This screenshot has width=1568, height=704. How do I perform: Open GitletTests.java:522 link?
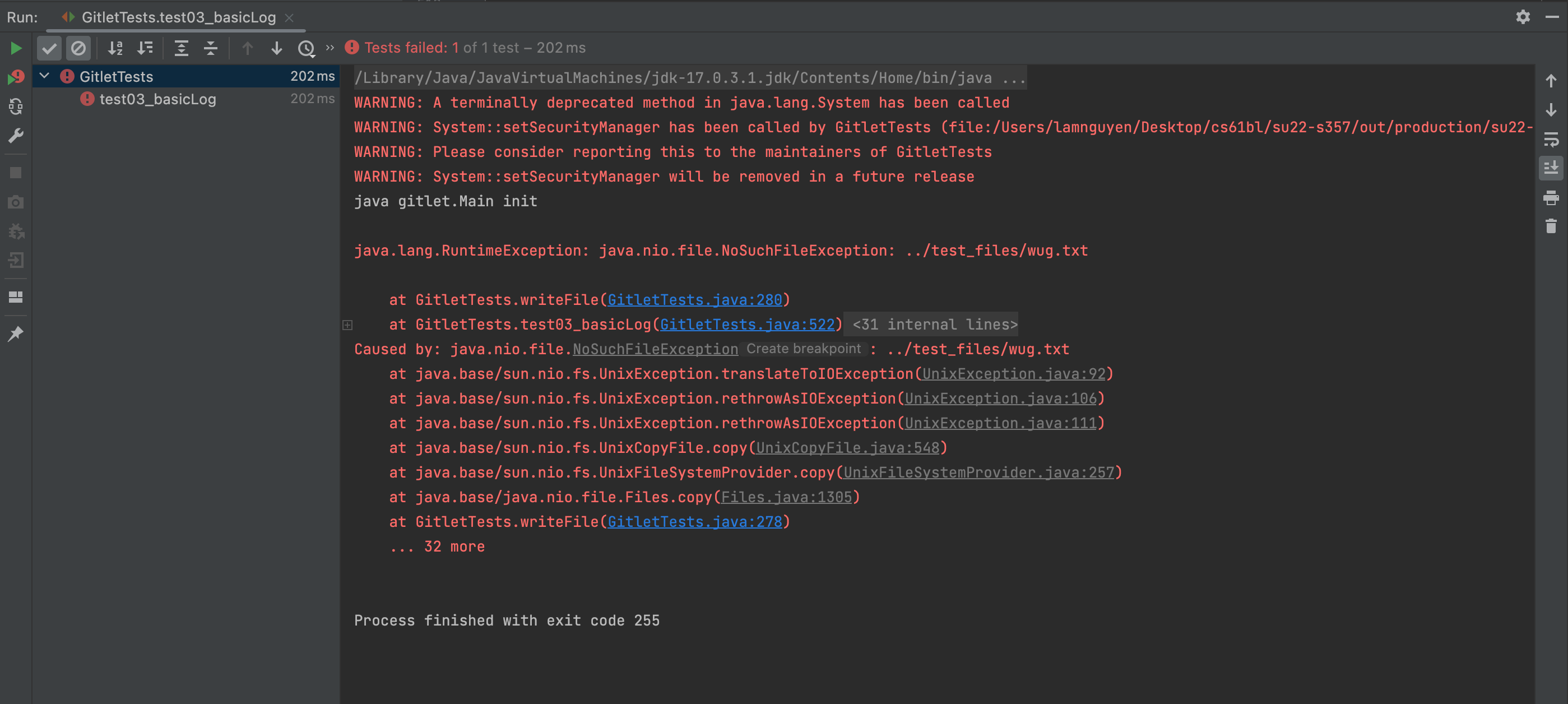click(747, 325)
